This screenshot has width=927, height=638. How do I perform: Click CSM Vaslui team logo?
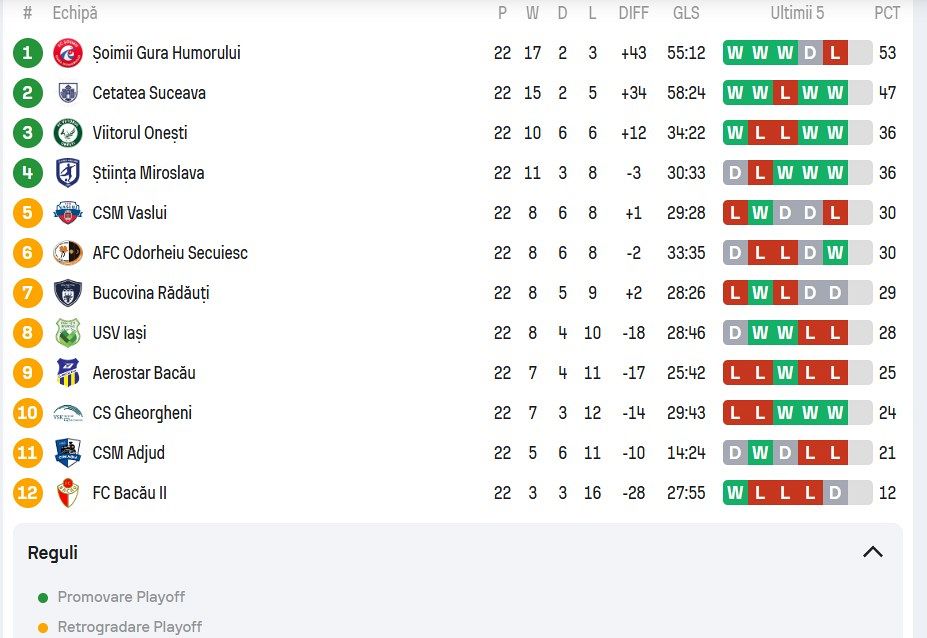[68, 213]
